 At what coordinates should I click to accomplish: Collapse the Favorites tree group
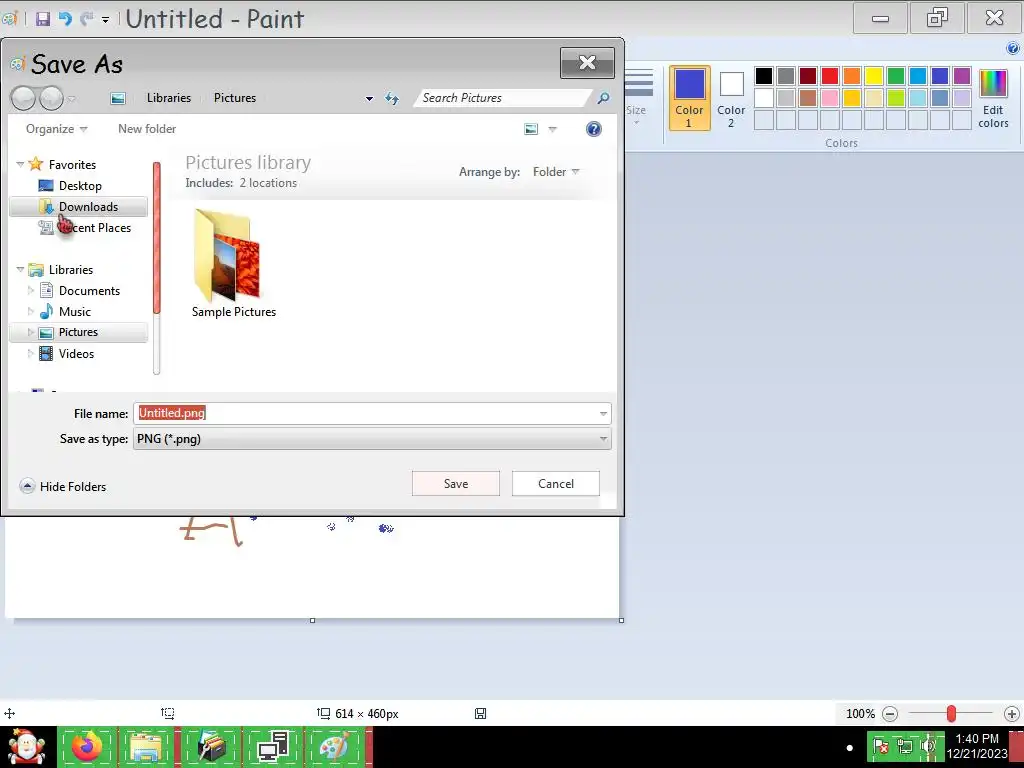point(20,165)
